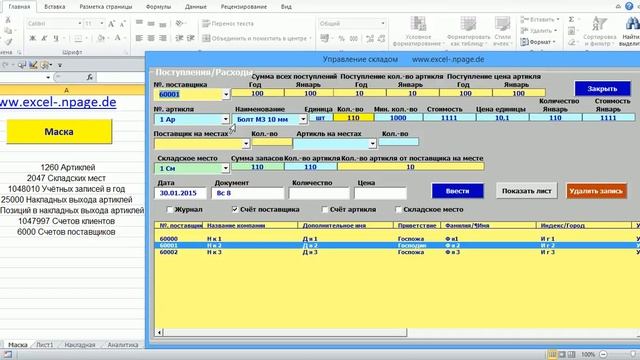Toggle bold (Ж) formatting in ribbon
640x360 pixels.
(32, 38)
